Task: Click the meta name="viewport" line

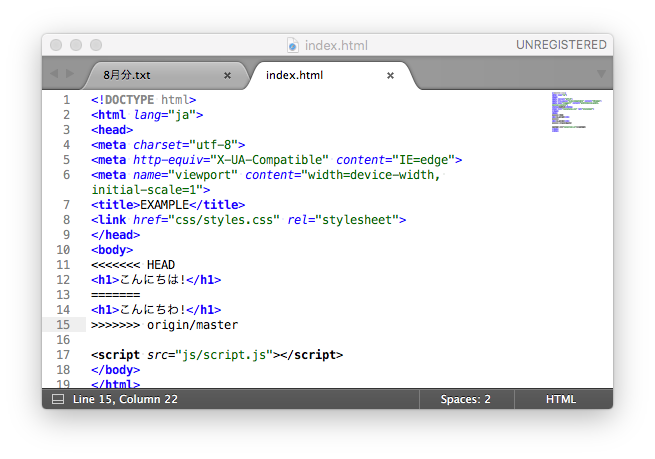Action: 266,175
